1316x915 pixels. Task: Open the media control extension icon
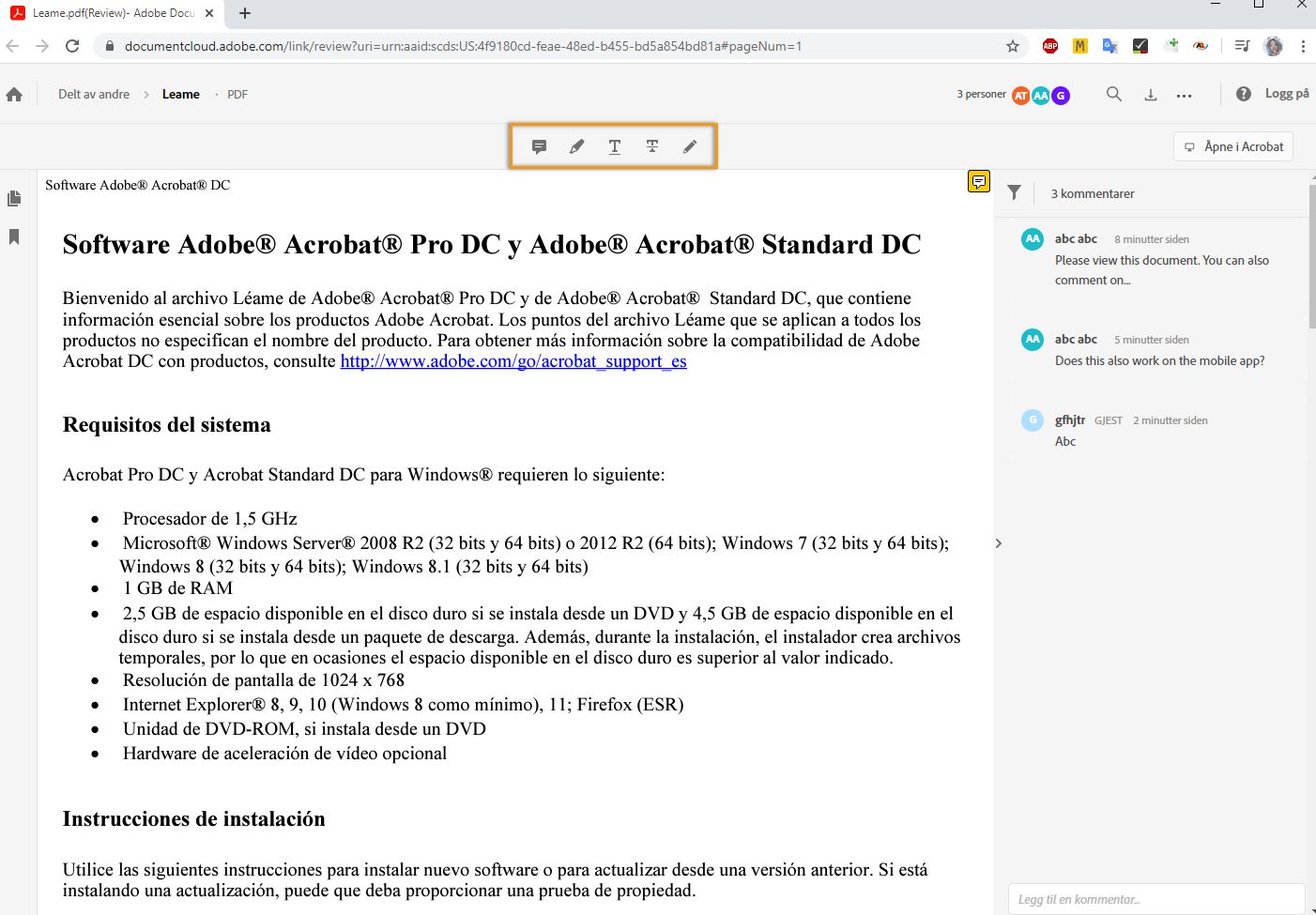[1242, 46]
